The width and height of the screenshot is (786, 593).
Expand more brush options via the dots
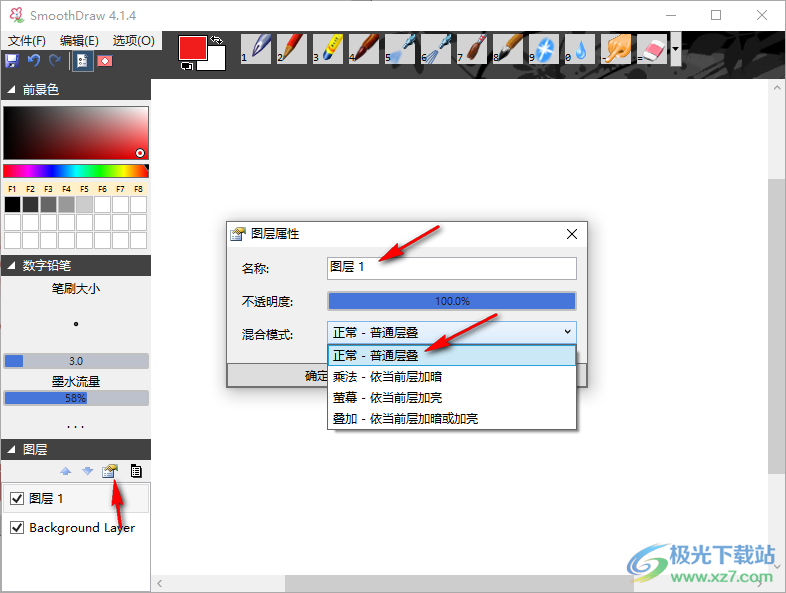[x=76, y=427]
